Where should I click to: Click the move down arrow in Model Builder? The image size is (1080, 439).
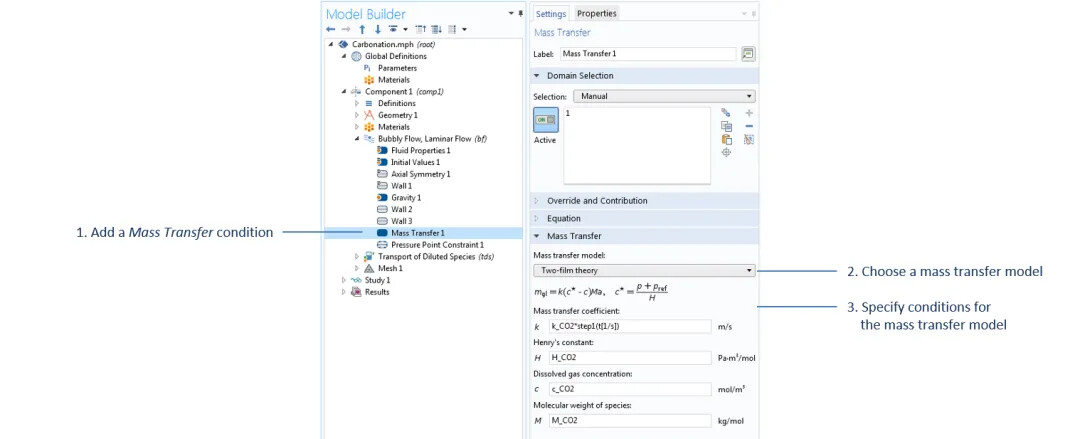377,29
